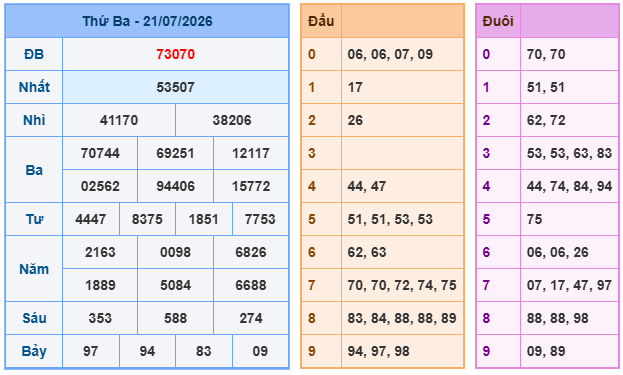Select the first prize number 53507
This screenshot has height=375, width=623.
click(x=175, y=87)
